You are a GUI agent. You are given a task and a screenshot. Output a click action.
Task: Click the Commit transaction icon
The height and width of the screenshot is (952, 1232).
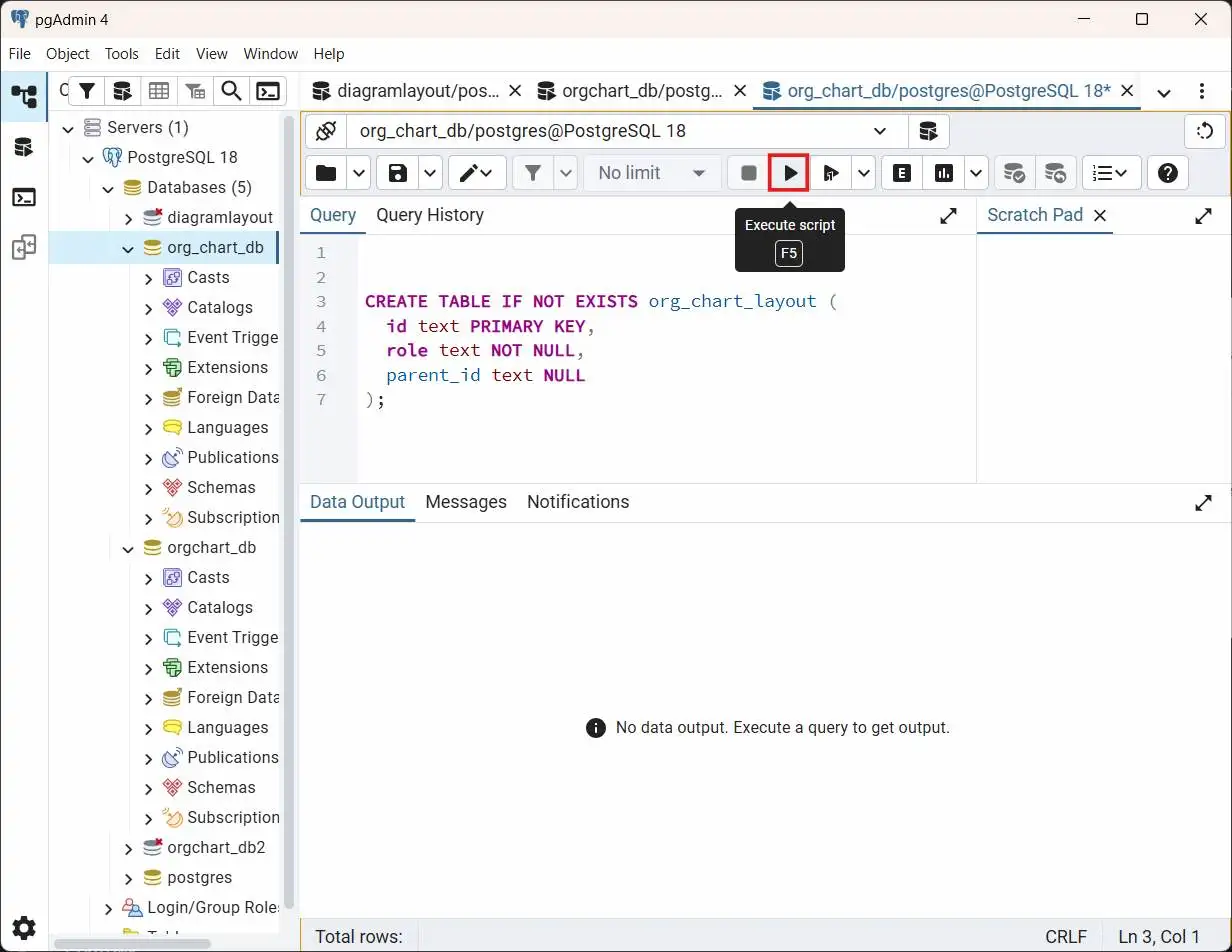click(x=1014, y=173)
